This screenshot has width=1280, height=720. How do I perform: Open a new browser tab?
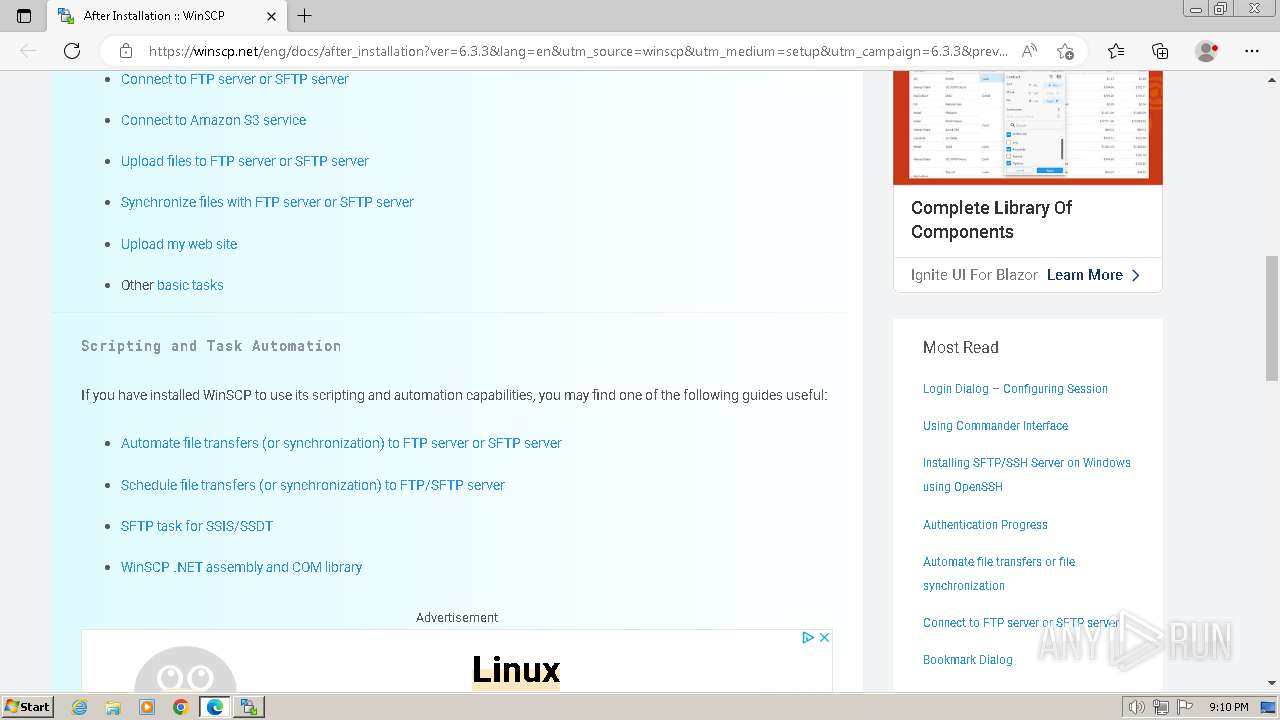305,15
